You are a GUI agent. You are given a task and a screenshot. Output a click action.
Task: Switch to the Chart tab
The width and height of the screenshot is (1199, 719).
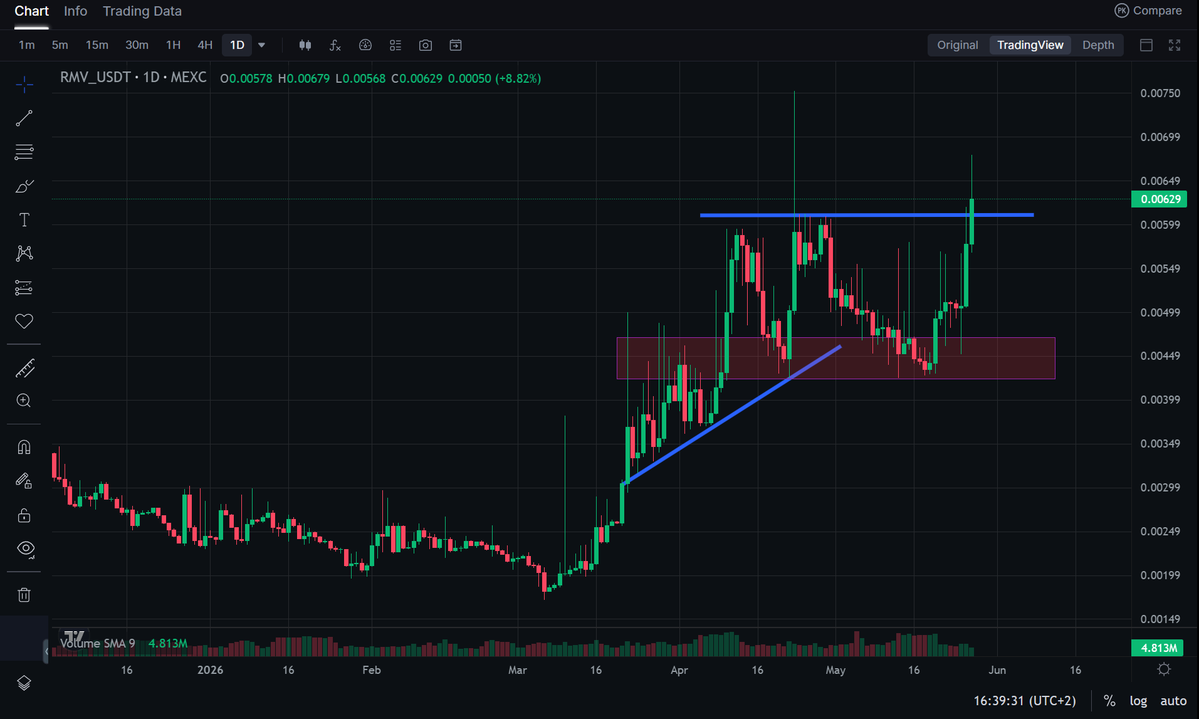(x=31, y=11)
